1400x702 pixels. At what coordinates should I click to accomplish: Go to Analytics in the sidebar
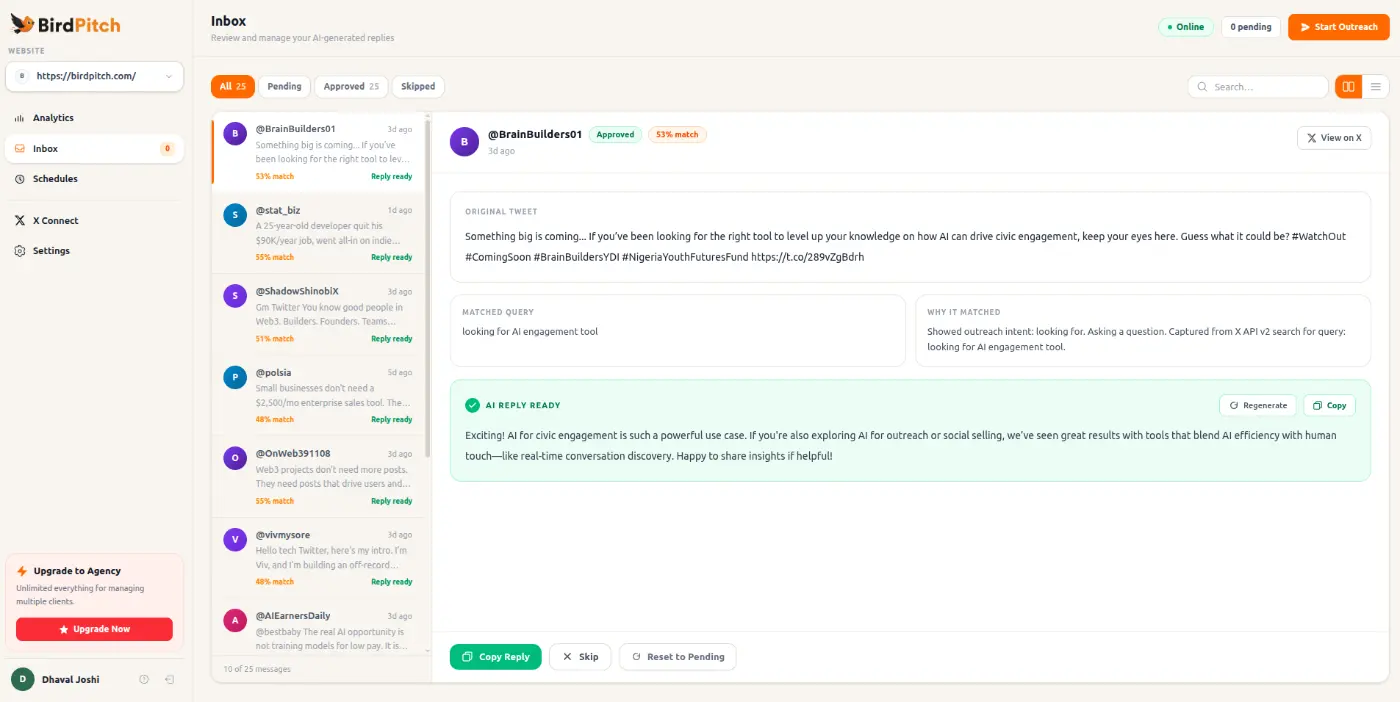click(94, 118)
